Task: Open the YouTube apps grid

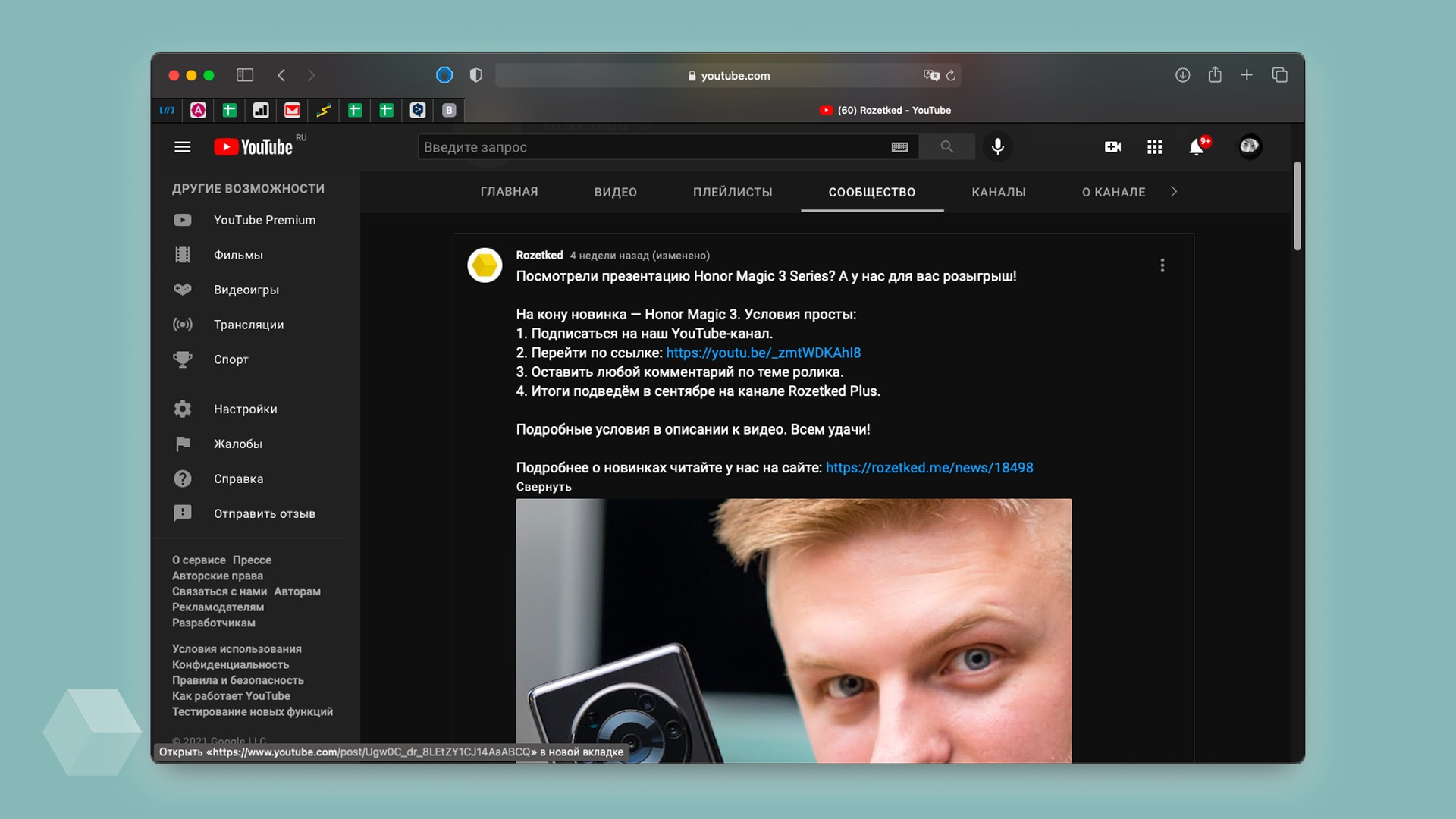Action: 1154,147
